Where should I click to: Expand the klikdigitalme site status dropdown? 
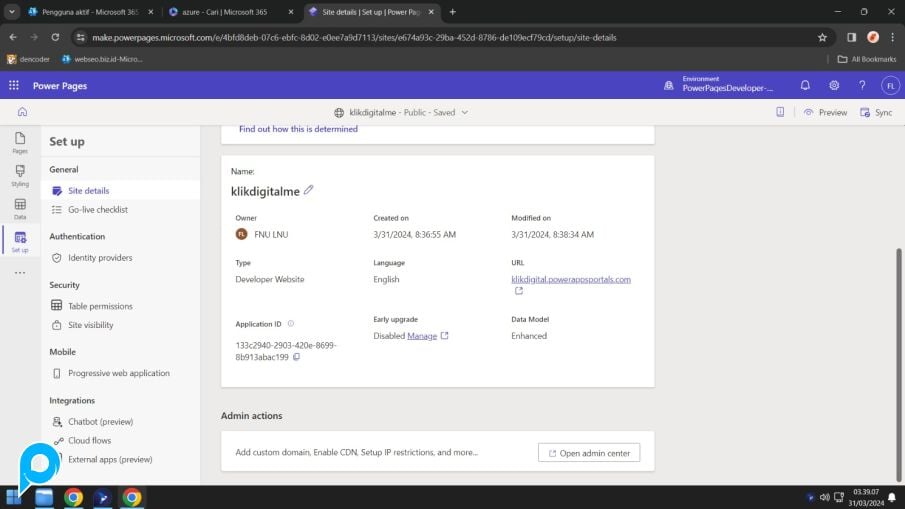tap(464, 113)
